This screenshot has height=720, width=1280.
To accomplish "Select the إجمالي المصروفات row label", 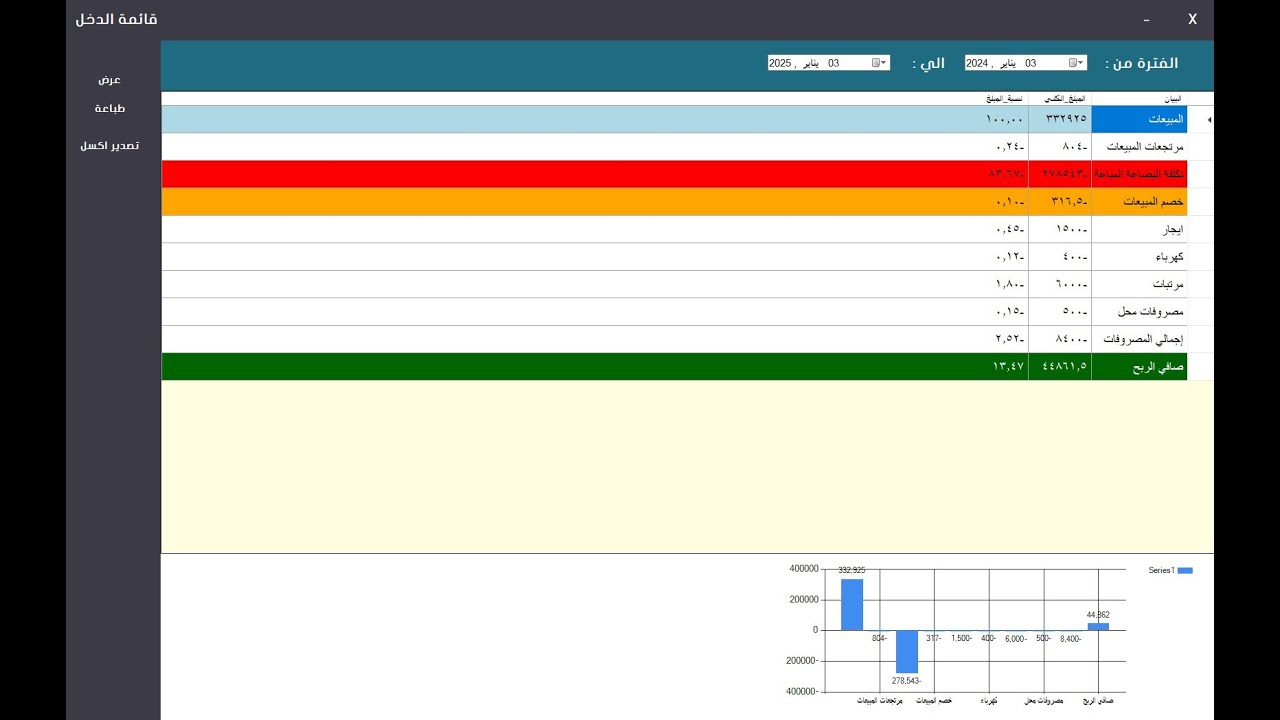I will tap(1139, 339).
